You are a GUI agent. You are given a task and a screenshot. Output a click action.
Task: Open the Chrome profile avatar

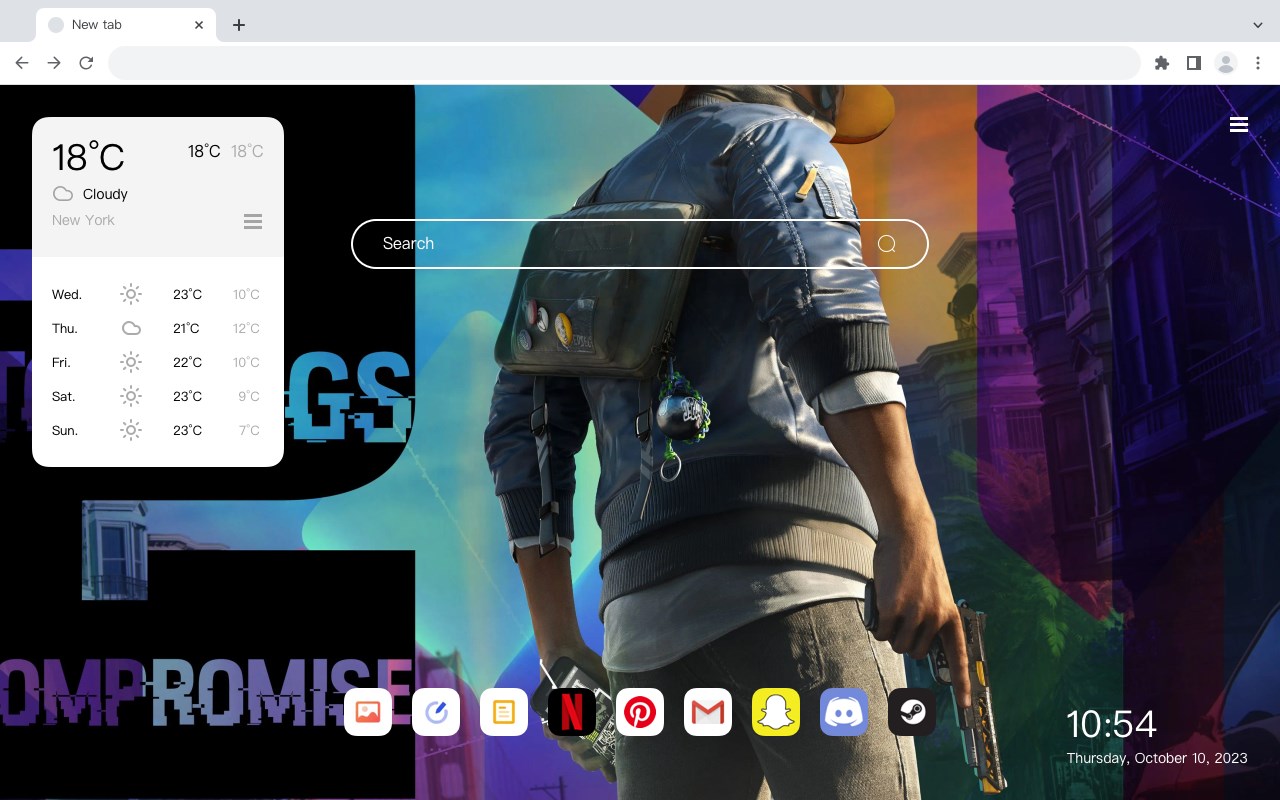pos(1226,63)
